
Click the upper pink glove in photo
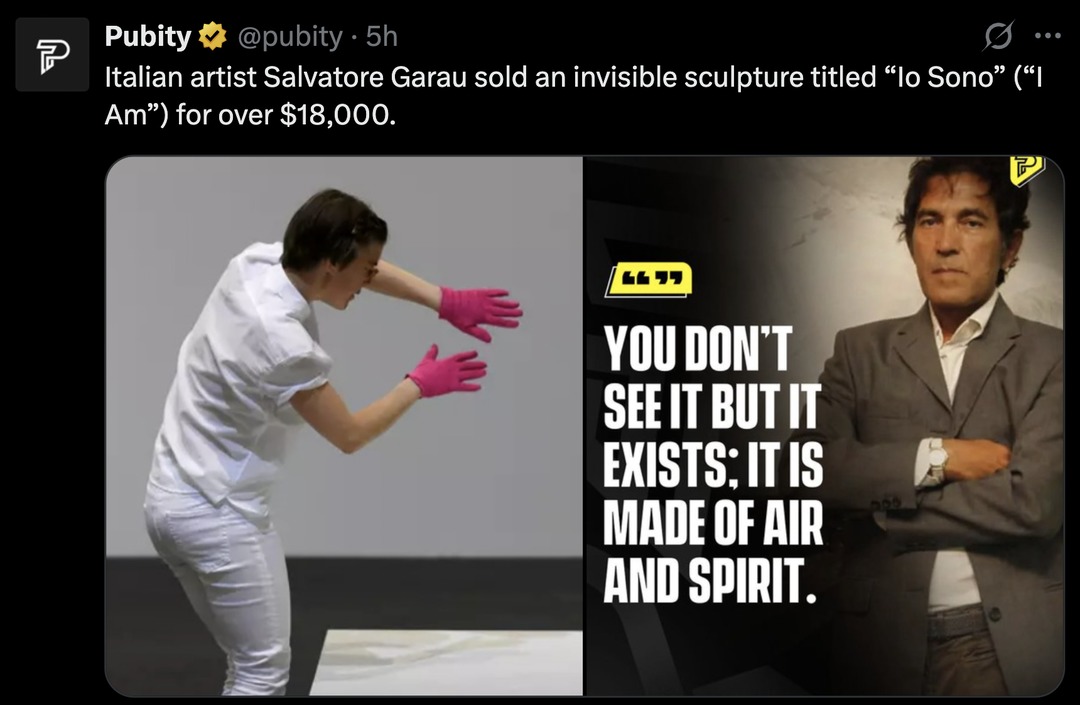coord(479,313)
